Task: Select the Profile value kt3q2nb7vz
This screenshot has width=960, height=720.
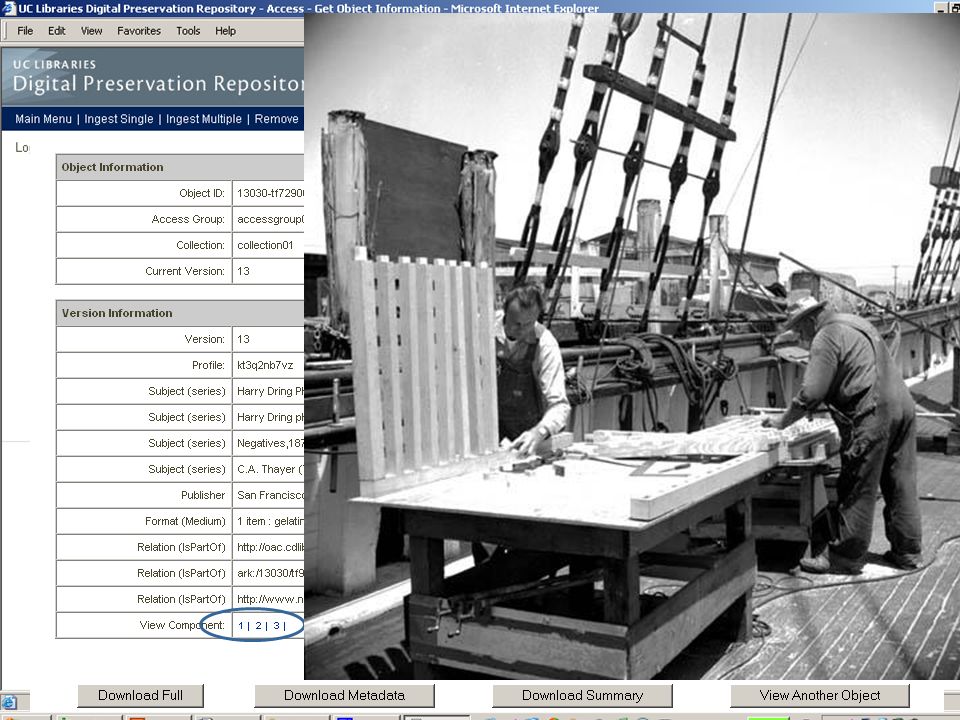Action: tap(264, 366)
